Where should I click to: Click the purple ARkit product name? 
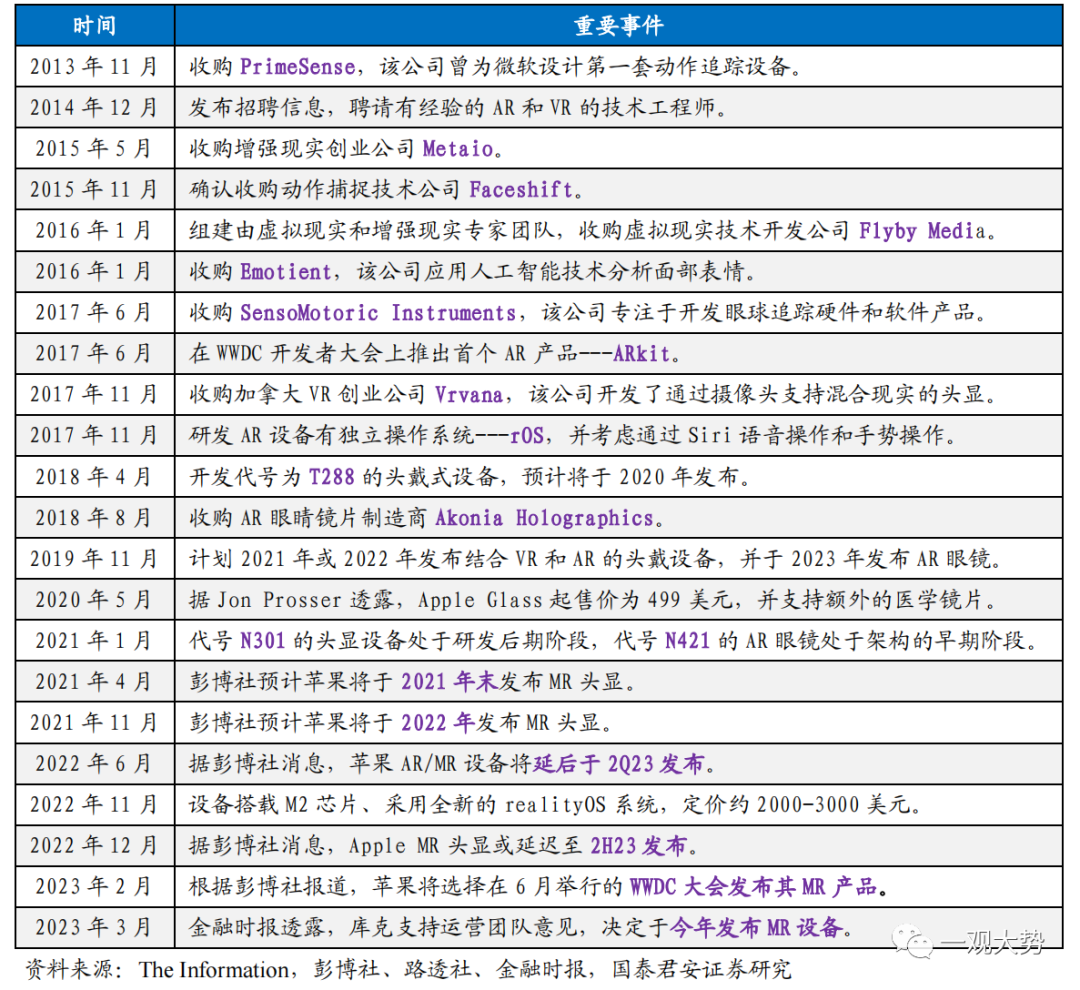(641, 353)
